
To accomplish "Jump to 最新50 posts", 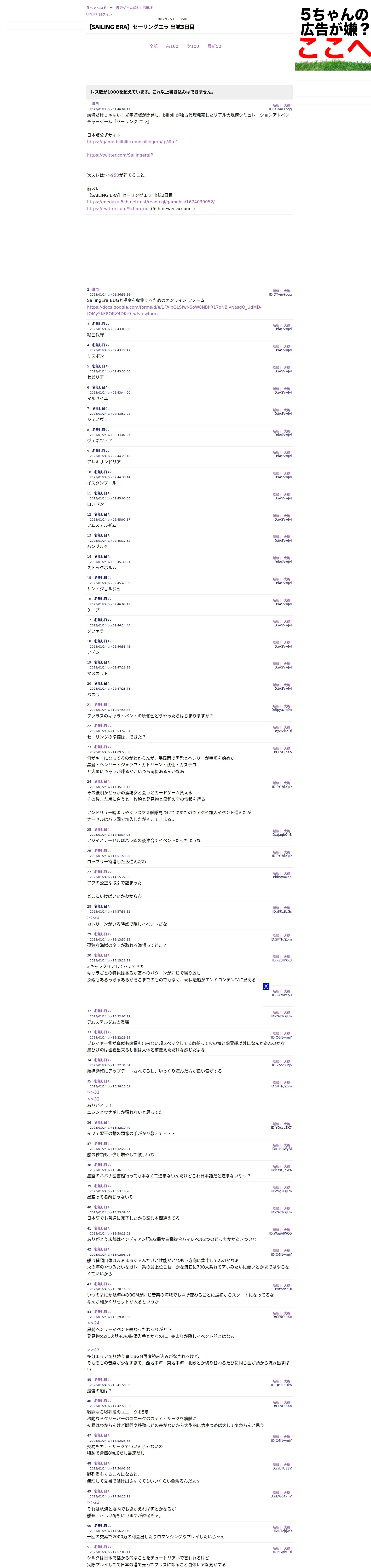I will pyautogui.click(x=214, y=46).
